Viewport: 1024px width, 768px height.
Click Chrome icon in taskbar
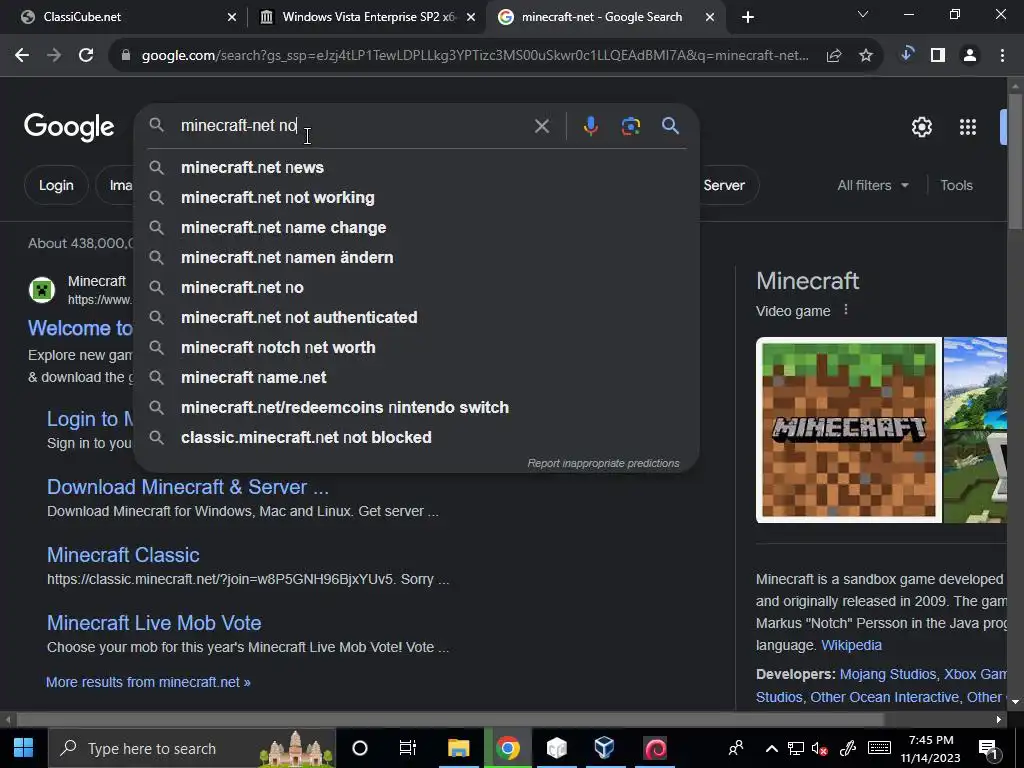(507, 748)
